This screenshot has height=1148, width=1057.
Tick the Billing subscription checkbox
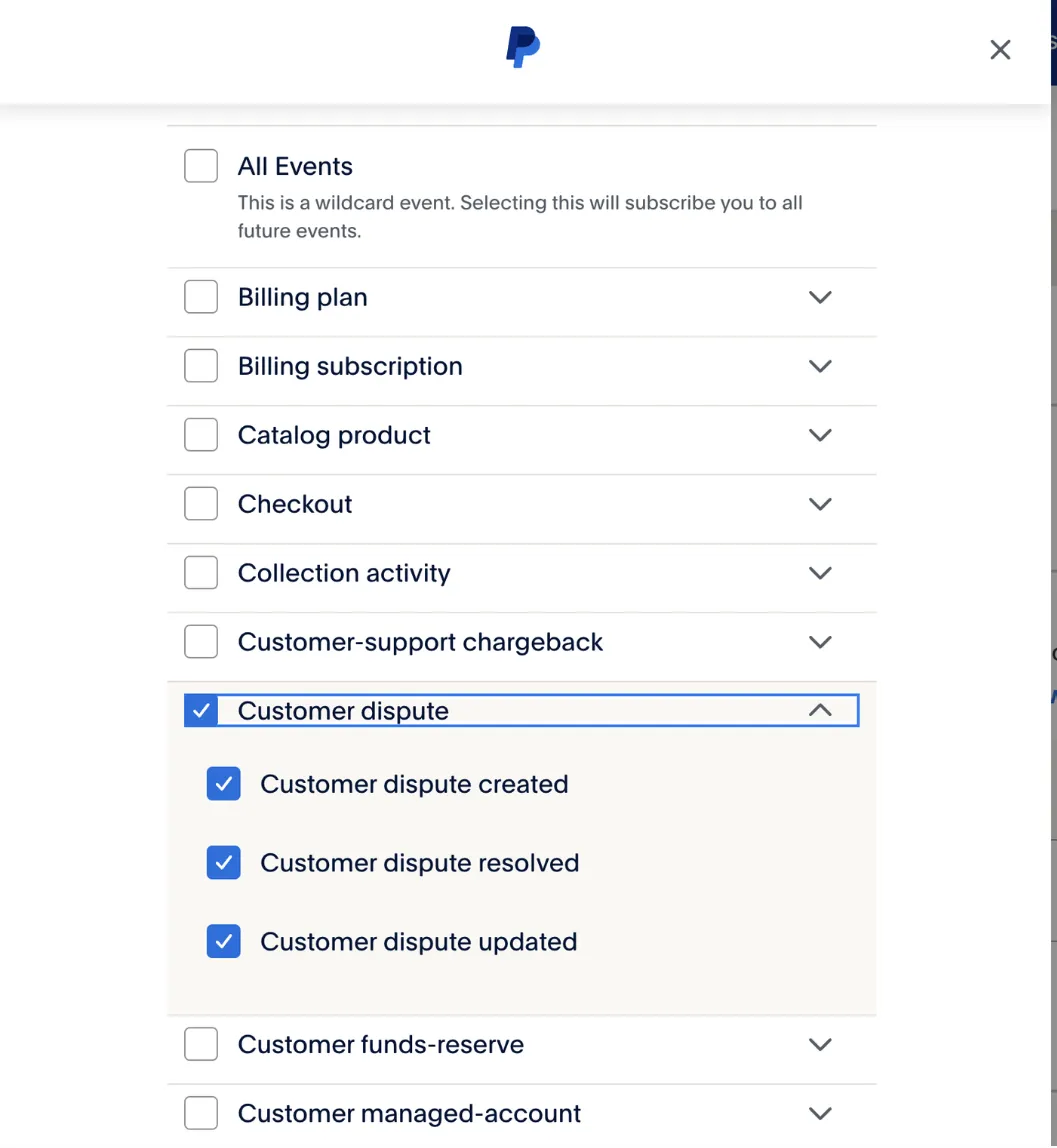point(201,365)
